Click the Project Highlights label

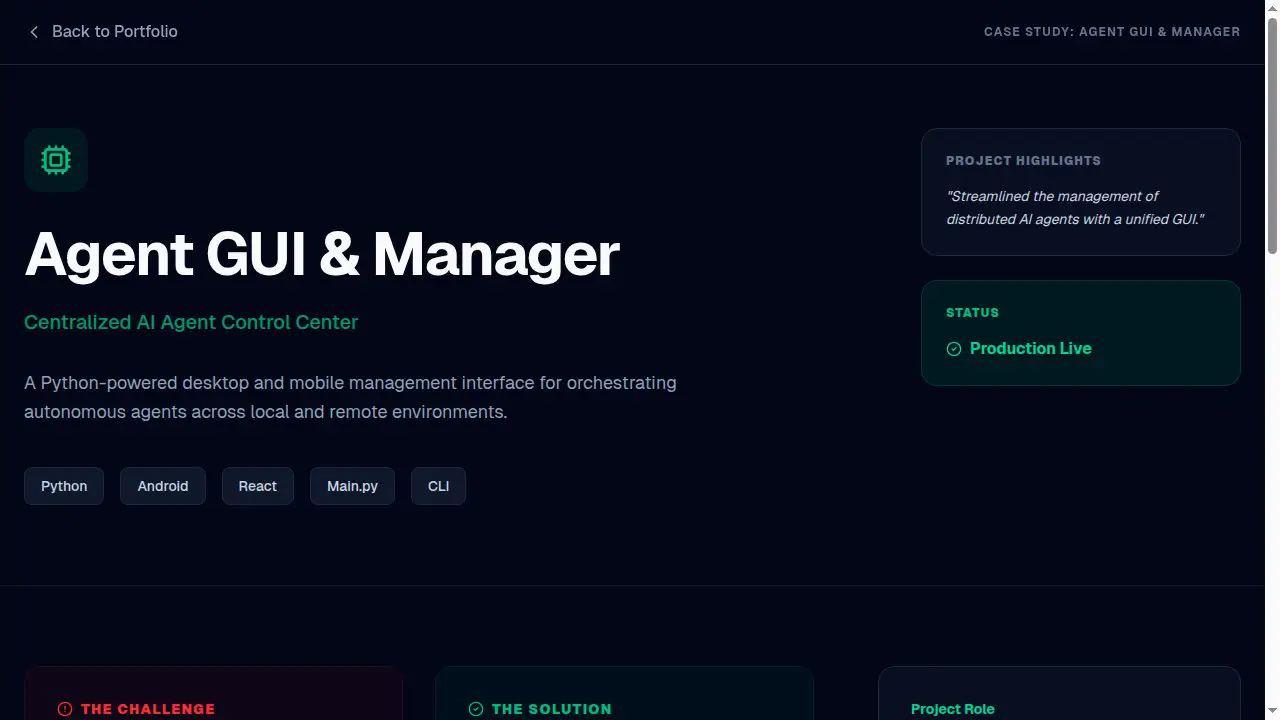coord(1023,160)
